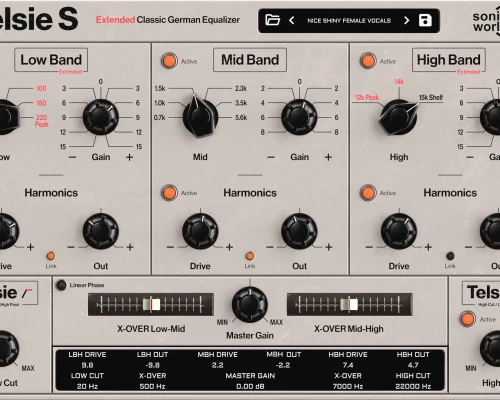Select 3.5k Mid frequency label

pos(241,103)
